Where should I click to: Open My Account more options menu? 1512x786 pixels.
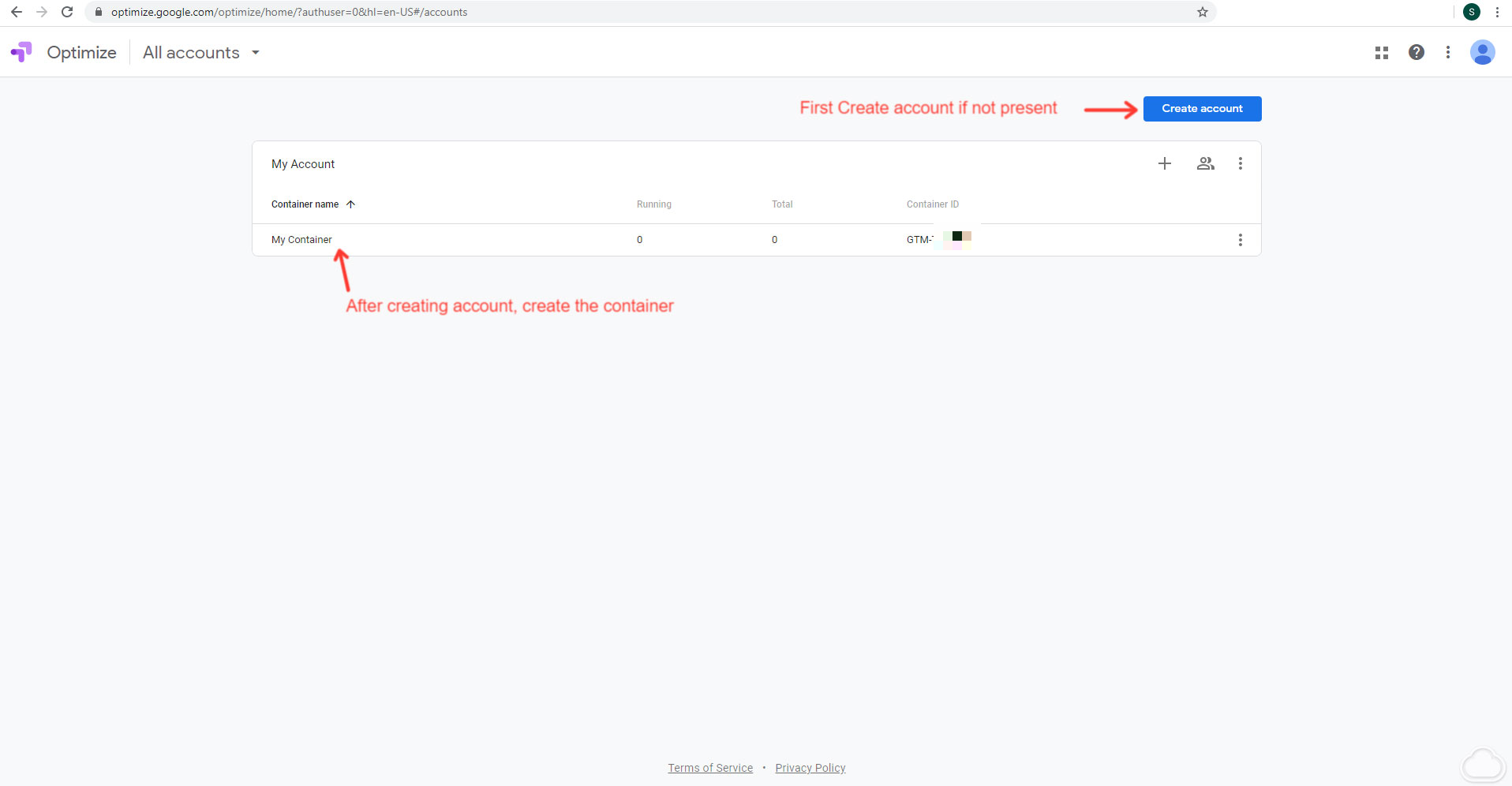1240,163
